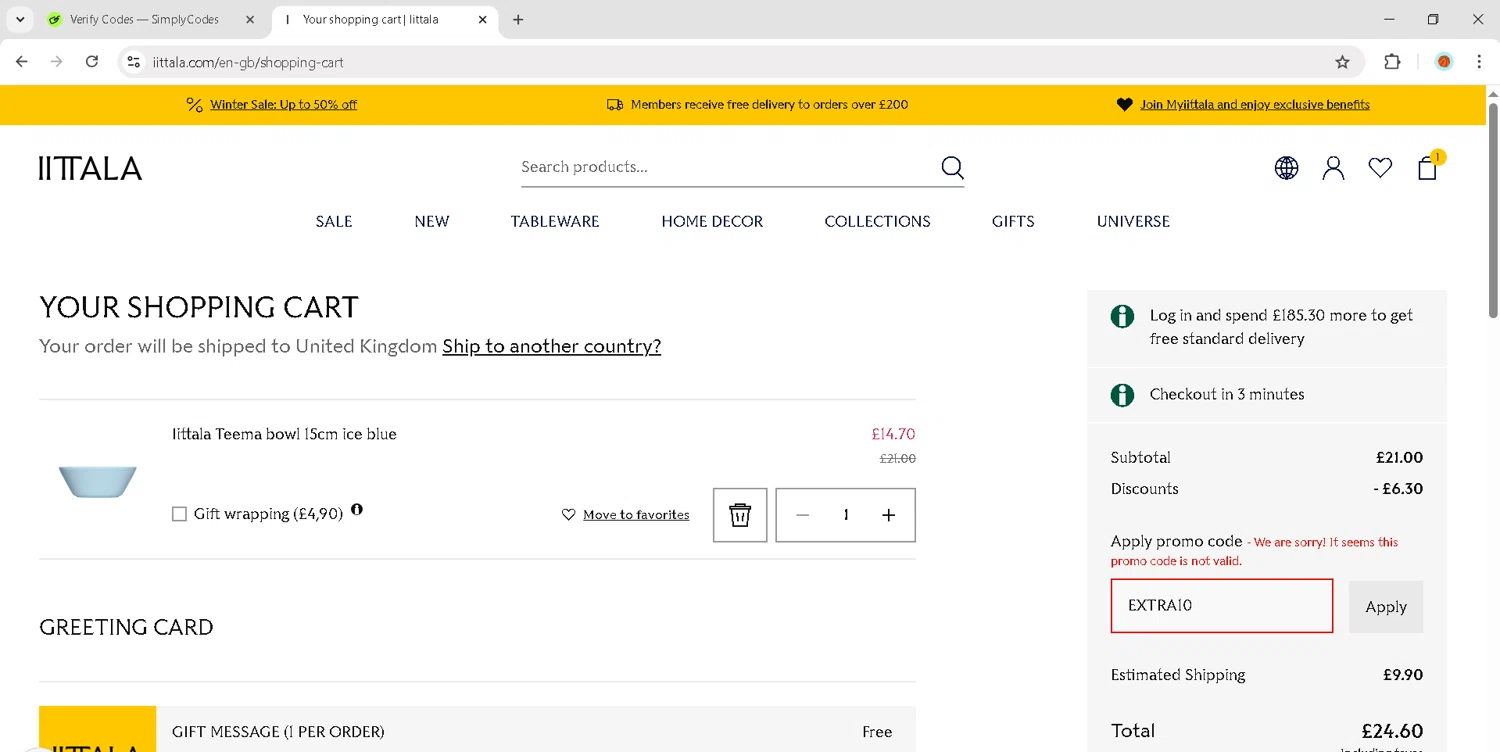Screen dimensions: 1500x752
Task: Click the Iittala logo
Action: click(x=90, y=169)
